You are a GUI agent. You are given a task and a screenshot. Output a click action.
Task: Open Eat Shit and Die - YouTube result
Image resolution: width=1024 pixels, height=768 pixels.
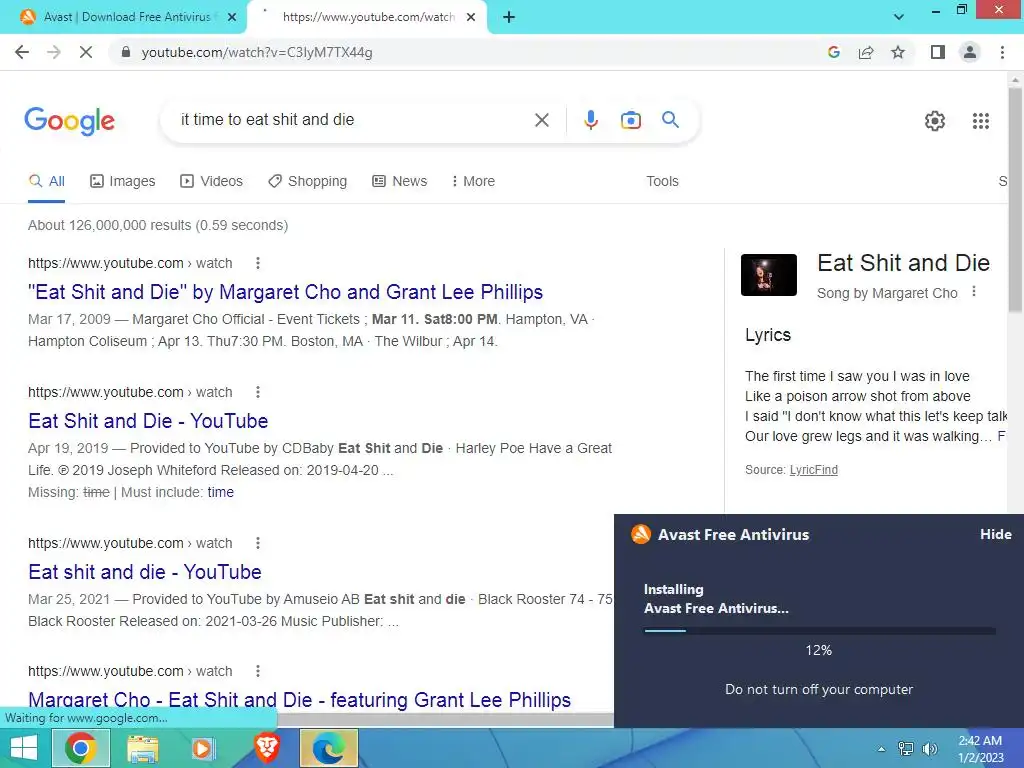[148, 421]
